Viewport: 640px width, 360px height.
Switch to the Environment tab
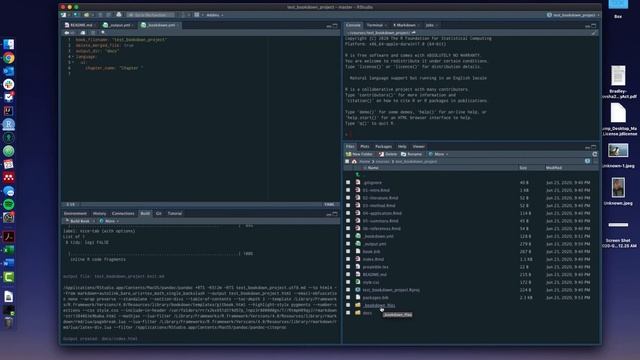point(75,213)
